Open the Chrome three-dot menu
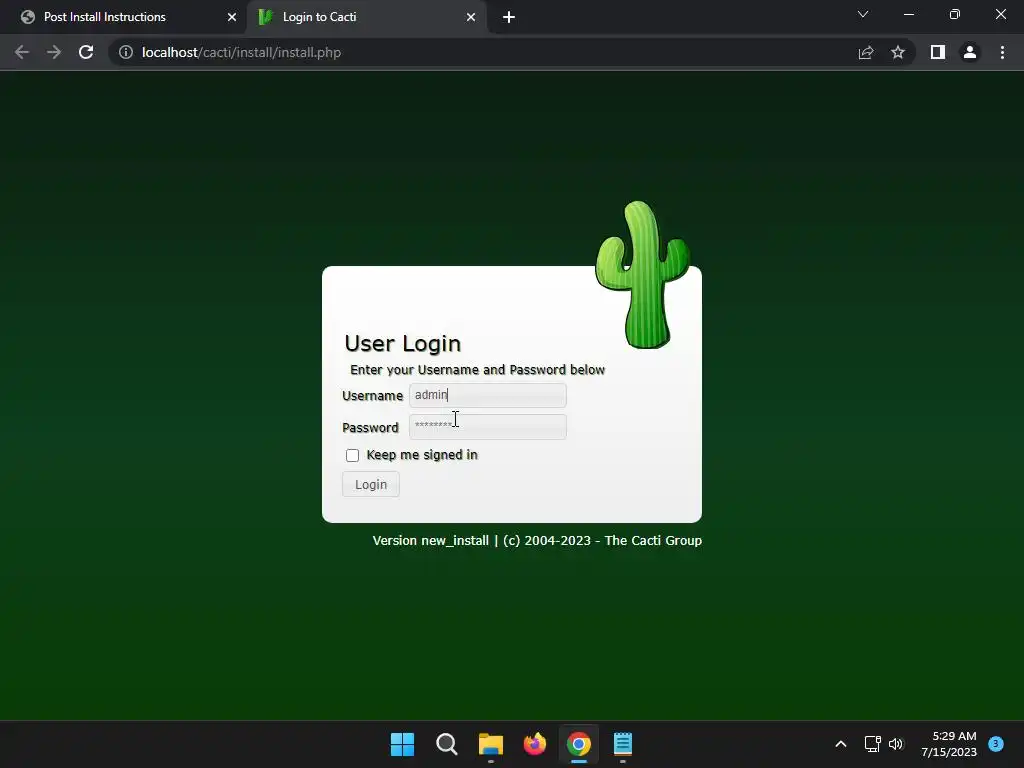The width and height of the screenshot is (1024, 768). click(x=1002, y=52)
